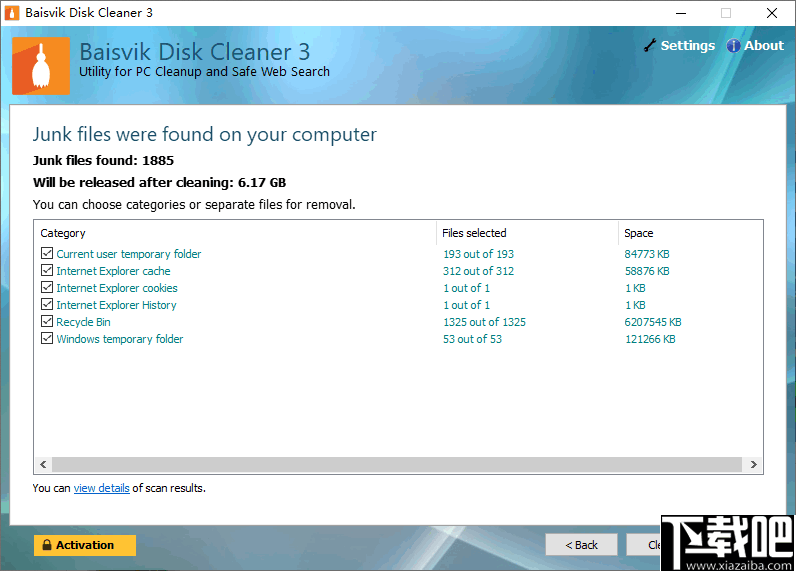Toggle Internet Explorer cookies checkbox
Screen dimensions: 796x571
pyautogui.click(x=47, y=287)
